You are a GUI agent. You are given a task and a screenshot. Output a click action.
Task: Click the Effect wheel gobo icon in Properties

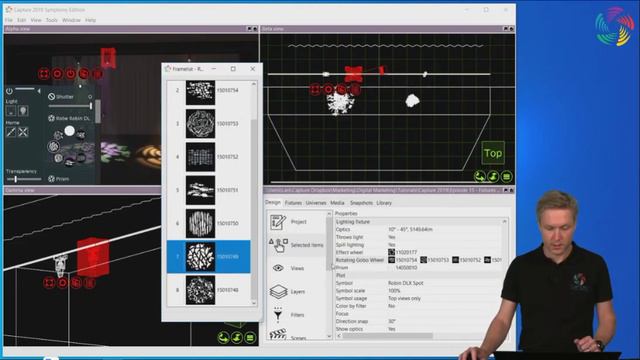(391, 252)
